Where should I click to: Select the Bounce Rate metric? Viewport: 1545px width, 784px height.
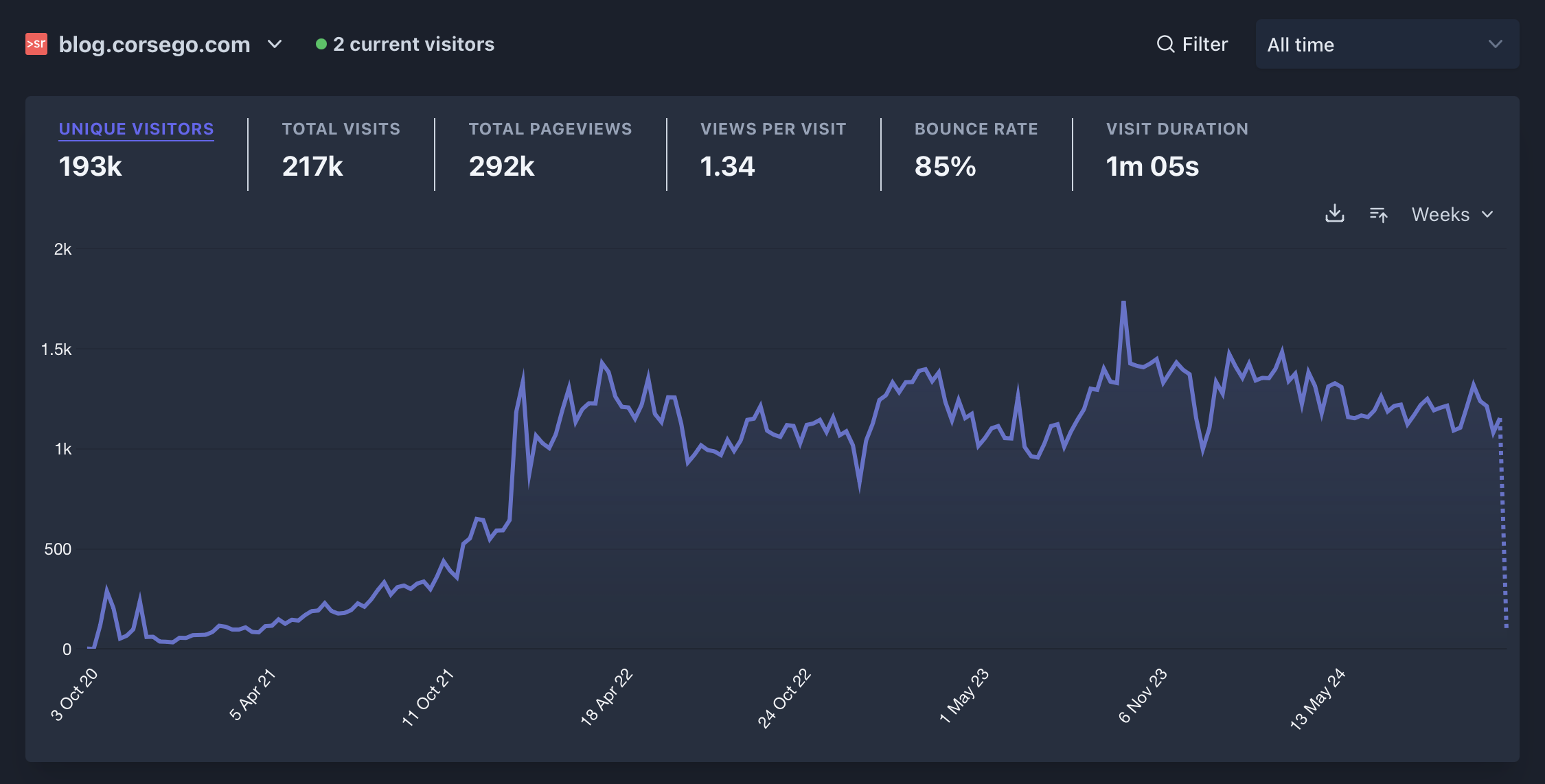(976, 129)
